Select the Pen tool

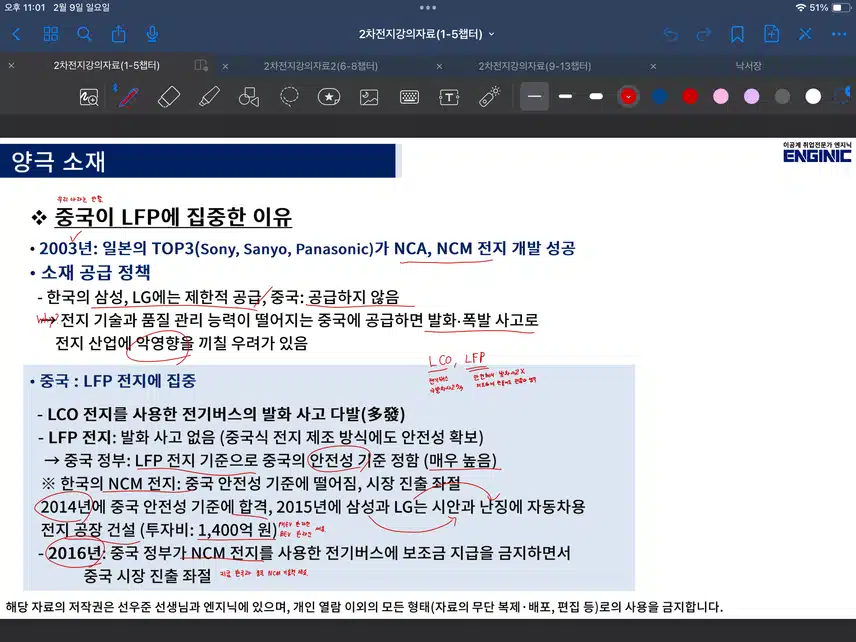click(128, 97)
